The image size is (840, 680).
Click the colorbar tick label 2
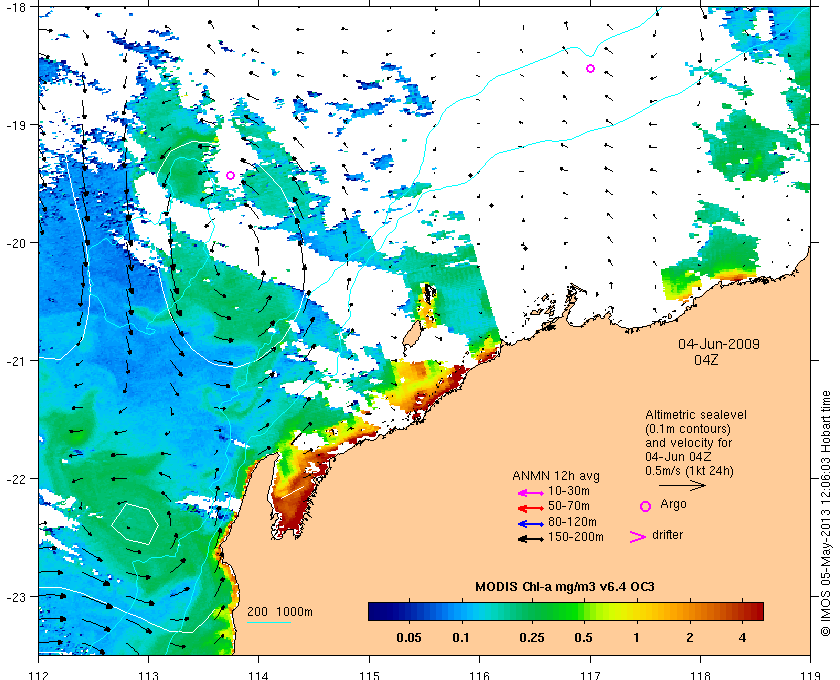point(689,638)
